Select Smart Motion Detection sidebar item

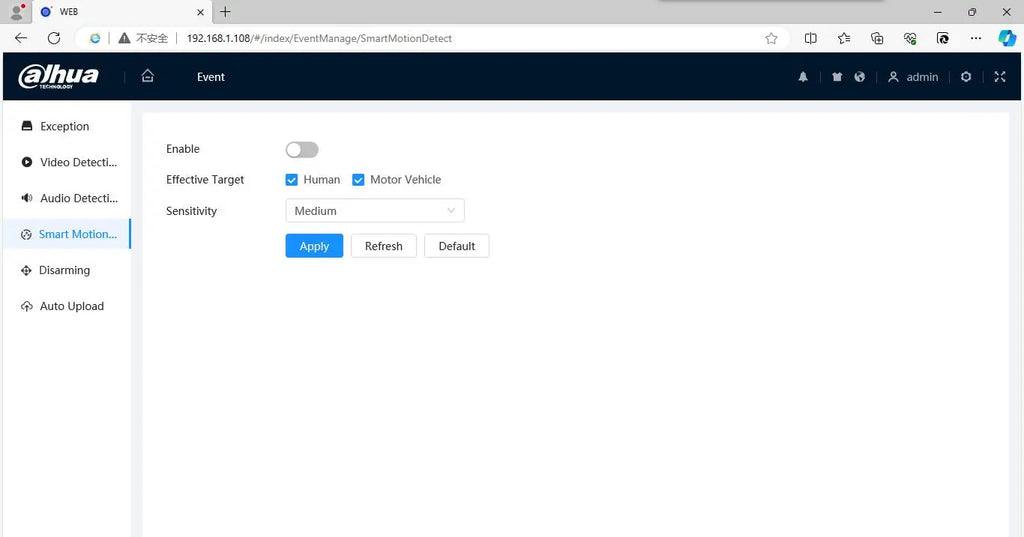(x=67, y=234)
